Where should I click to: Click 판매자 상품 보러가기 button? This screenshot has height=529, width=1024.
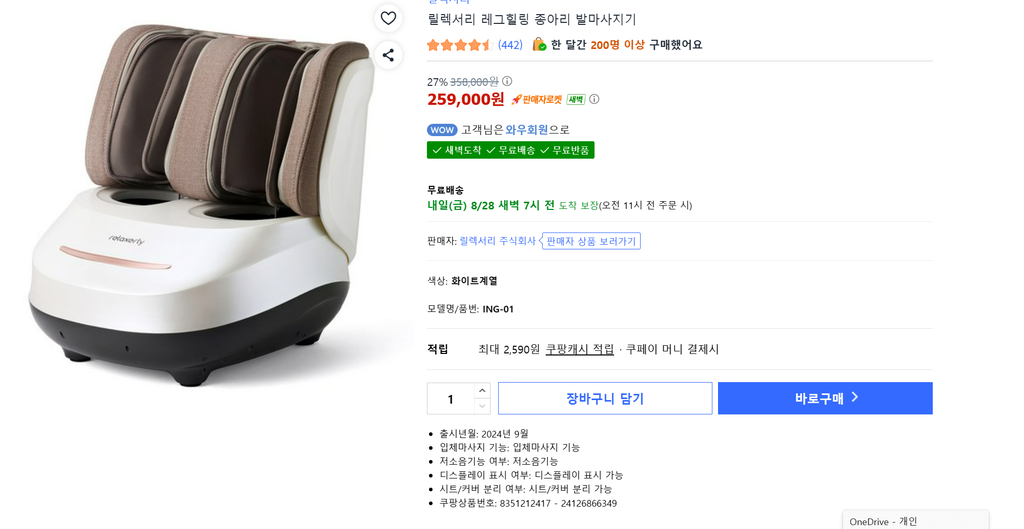(591, 241)
